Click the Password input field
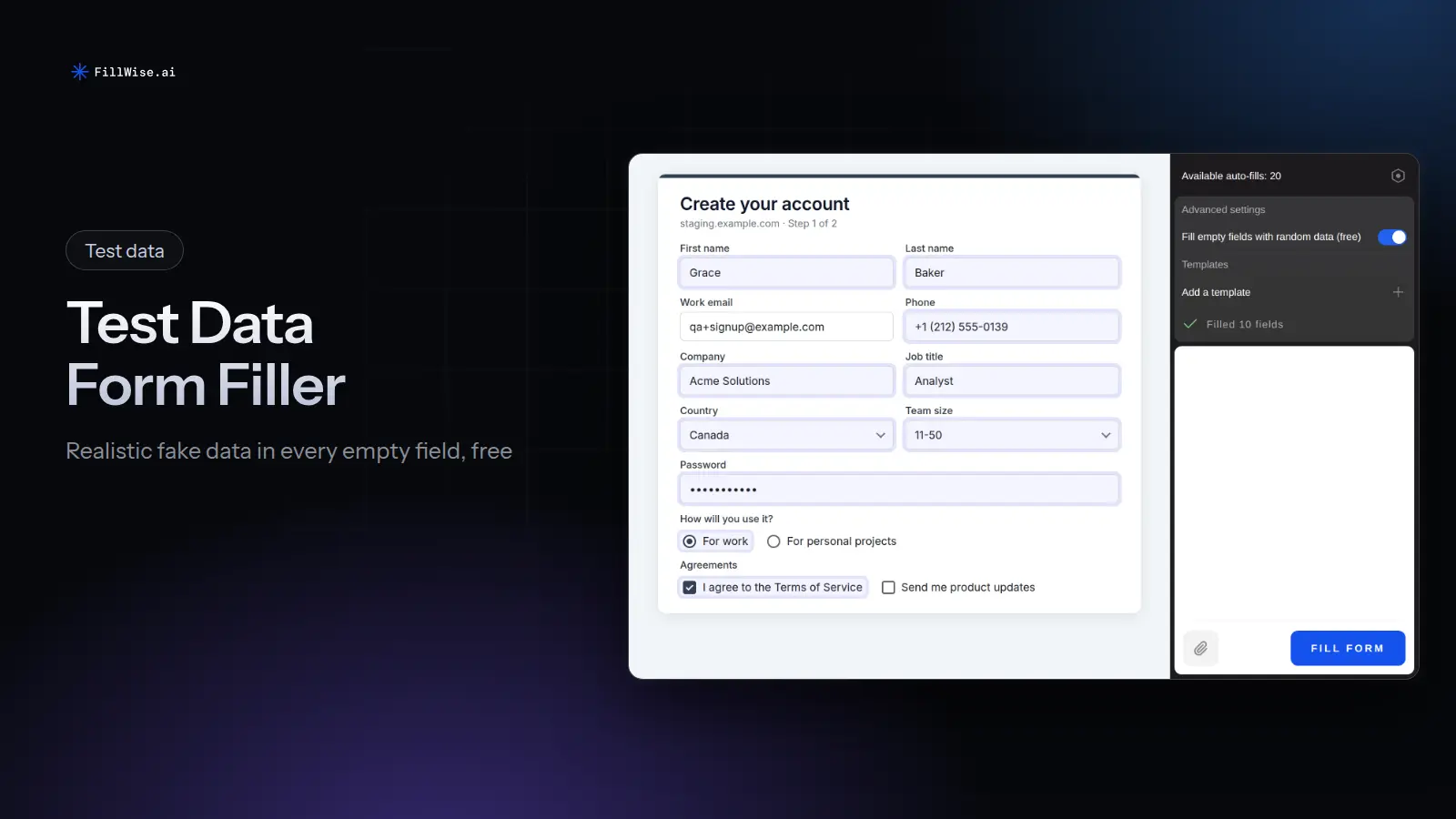Screen dimensions: 1456x819 (899, 490)
